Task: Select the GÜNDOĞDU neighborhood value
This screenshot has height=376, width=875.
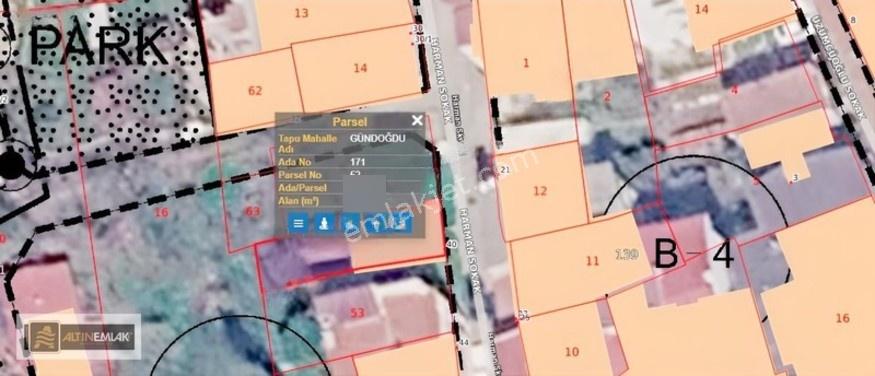Action: (378, 138)
